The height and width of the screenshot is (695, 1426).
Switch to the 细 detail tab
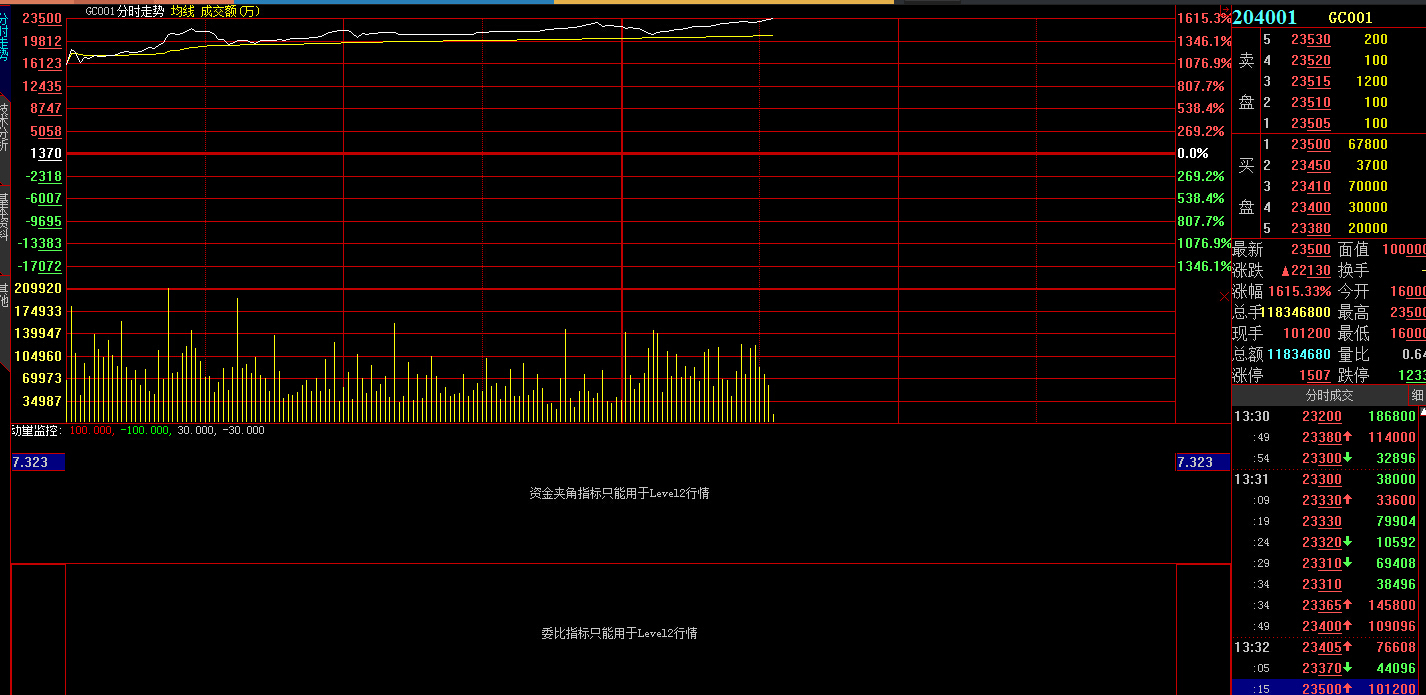pos(1417,395)
